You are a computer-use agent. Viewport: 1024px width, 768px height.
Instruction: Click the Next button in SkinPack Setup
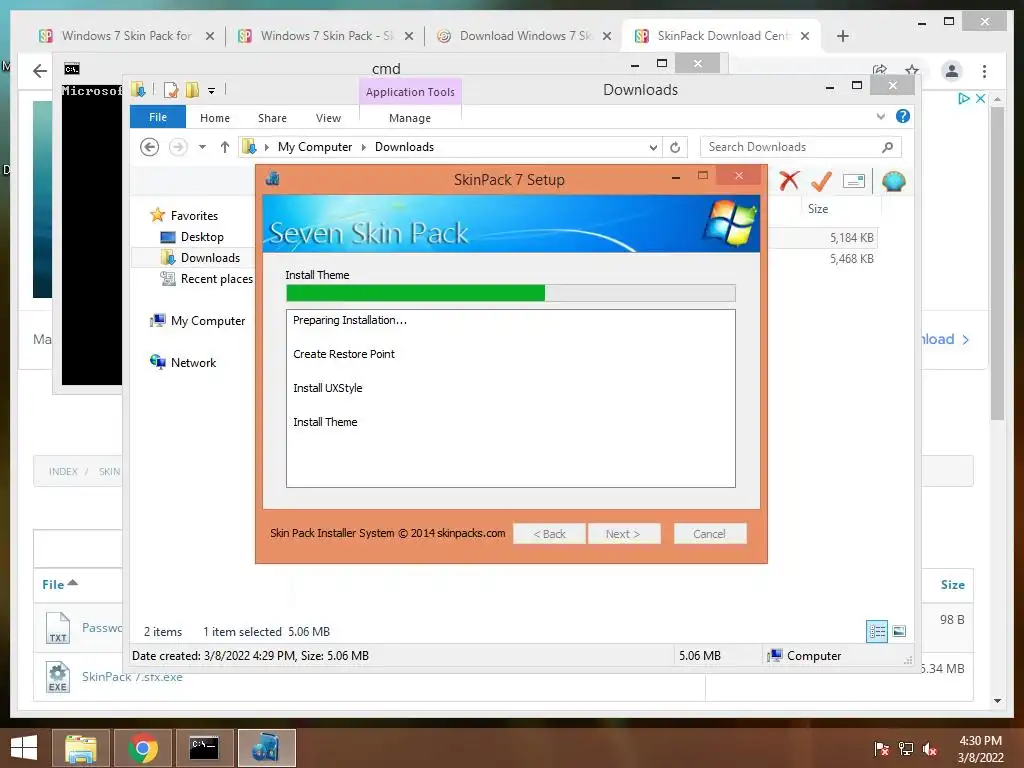click(623, 534)
